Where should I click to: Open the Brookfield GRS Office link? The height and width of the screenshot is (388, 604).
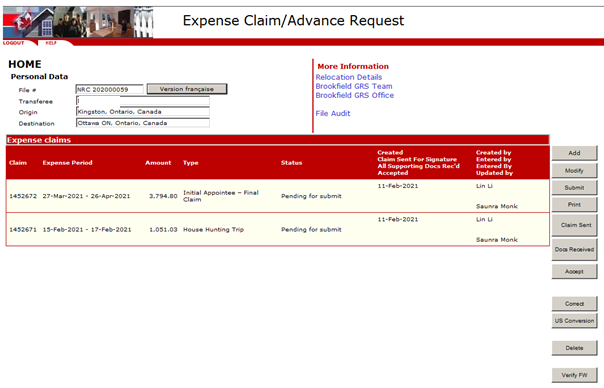click(x=354, y=95)
